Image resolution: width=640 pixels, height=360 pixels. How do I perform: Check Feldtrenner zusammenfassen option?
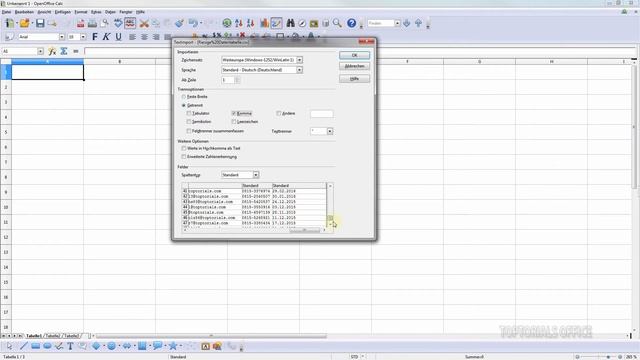click(189, 131)
